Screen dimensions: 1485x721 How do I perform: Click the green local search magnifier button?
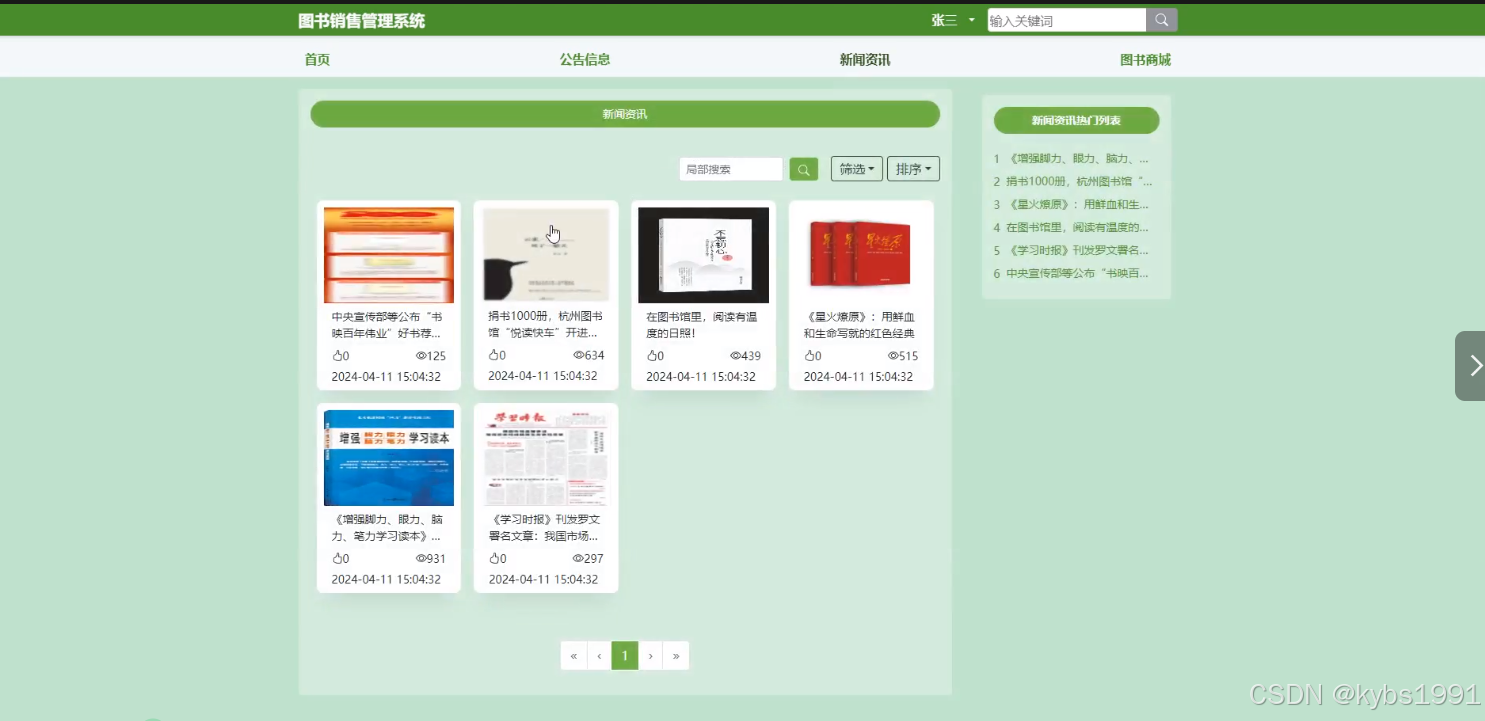pyautogui.click(x=804, y=170)
